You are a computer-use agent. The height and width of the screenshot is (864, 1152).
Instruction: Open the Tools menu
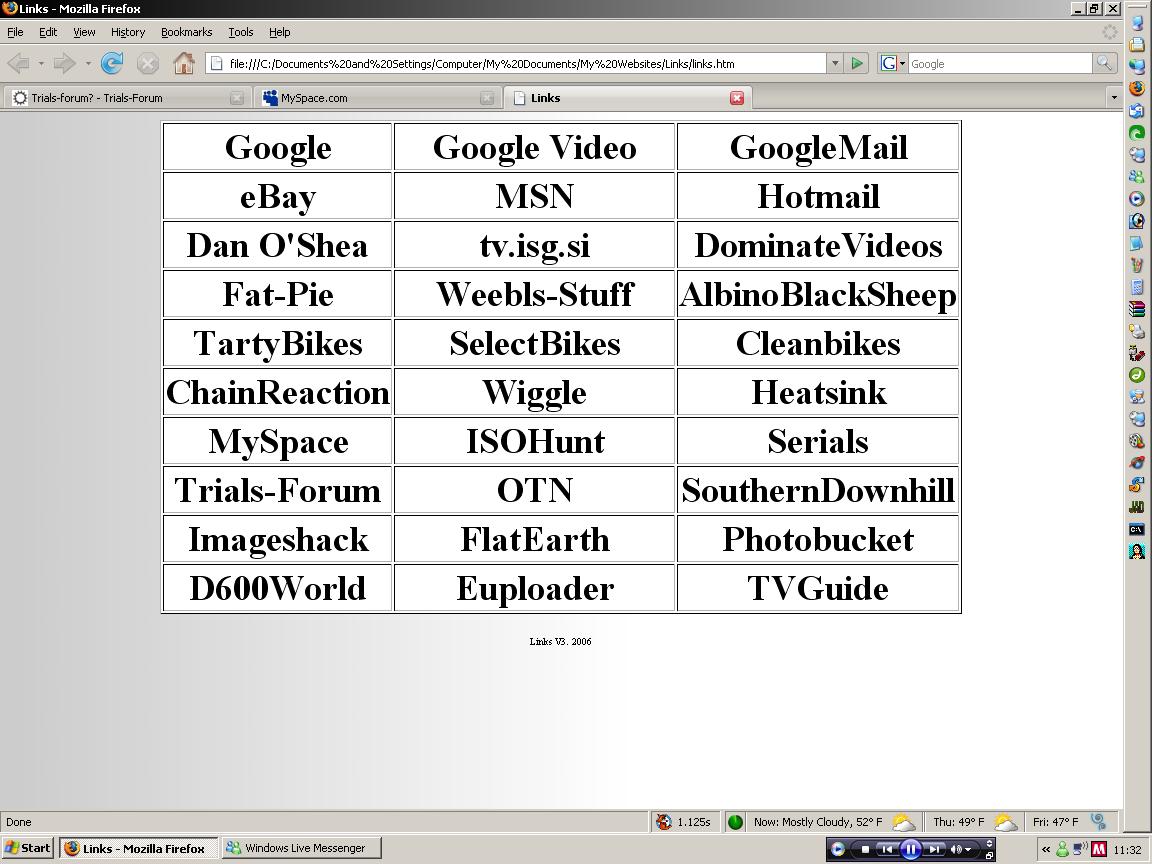[x=240, y=32]
